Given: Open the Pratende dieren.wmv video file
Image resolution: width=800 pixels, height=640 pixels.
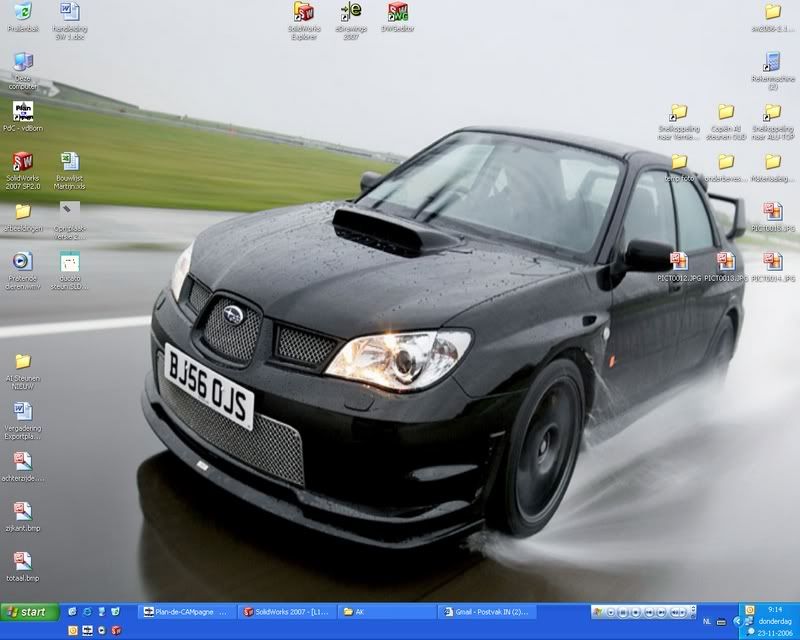Looking at the screenshot, I should (22, 271).
